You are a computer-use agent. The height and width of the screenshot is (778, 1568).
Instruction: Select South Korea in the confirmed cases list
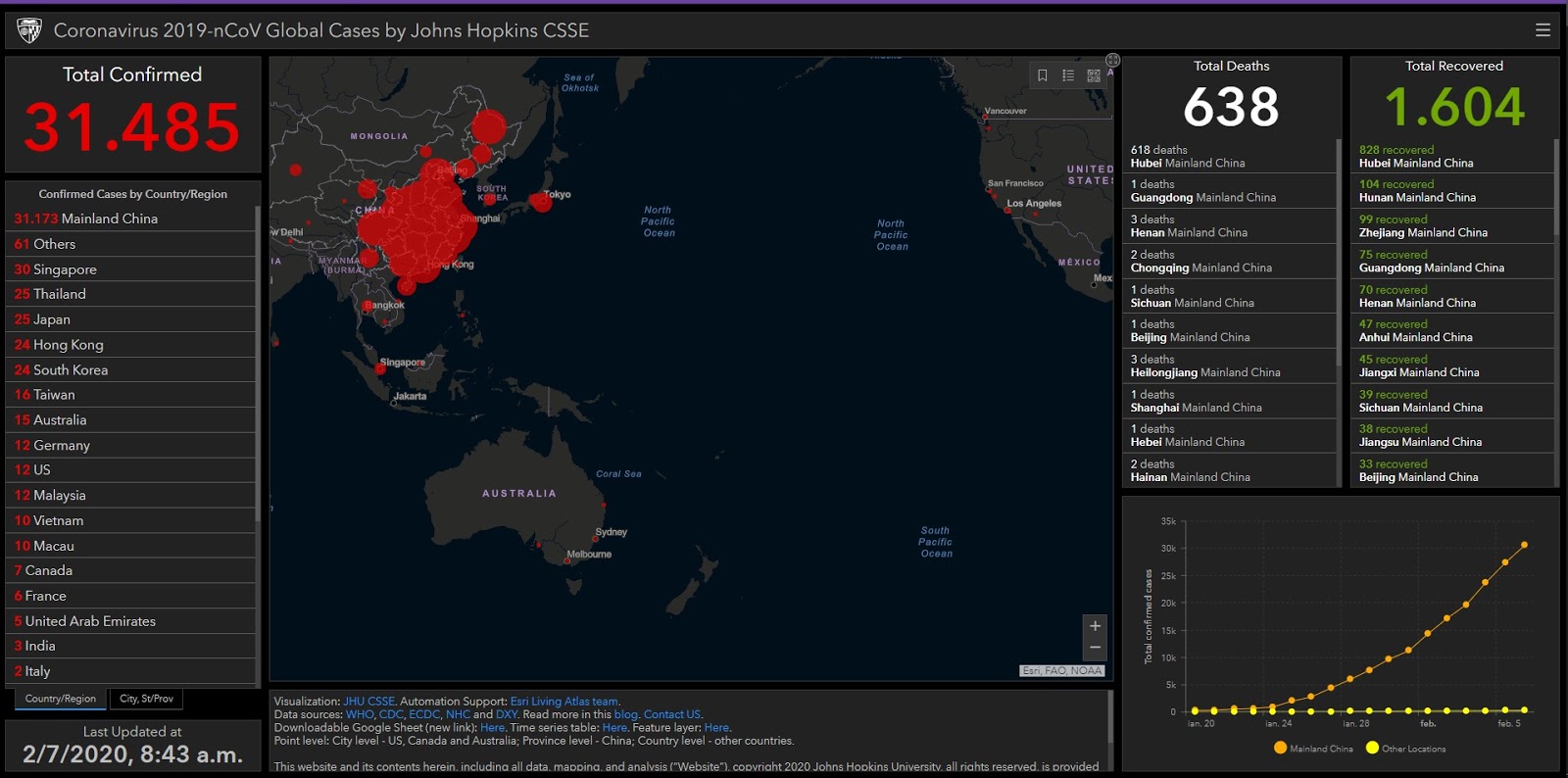130,369
